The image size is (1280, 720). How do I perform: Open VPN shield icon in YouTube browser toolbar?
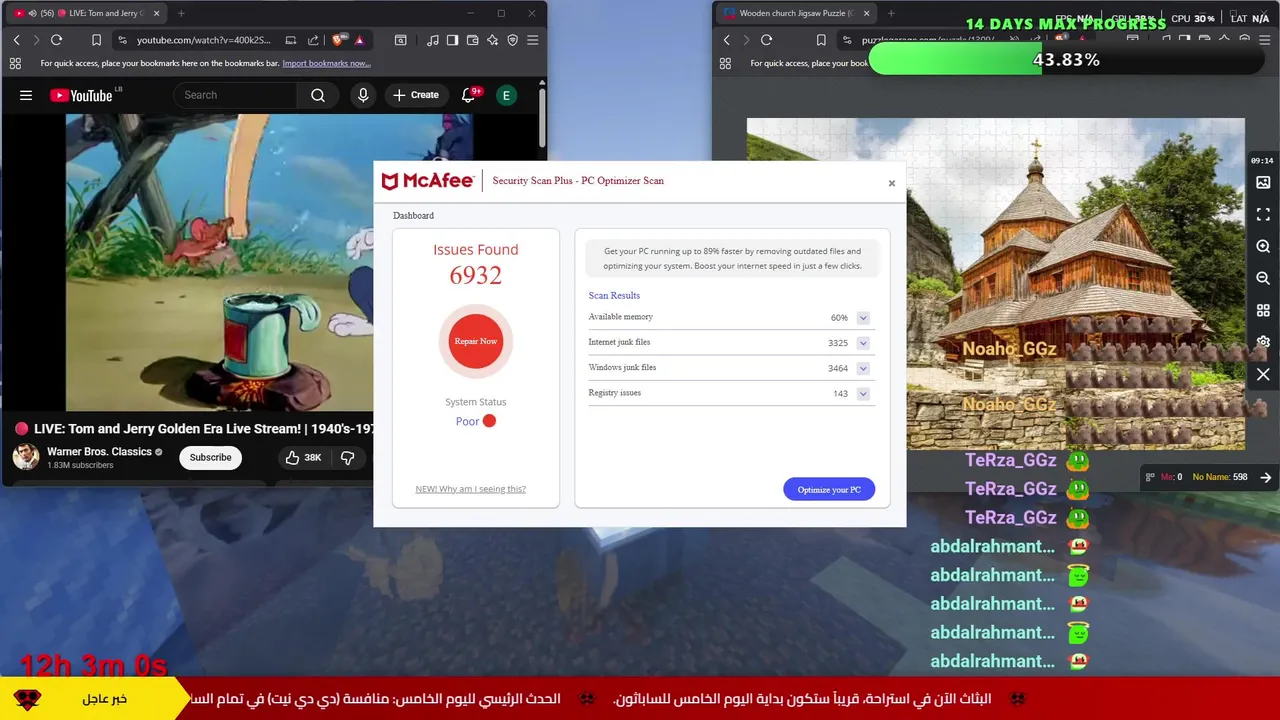[512, 40]
